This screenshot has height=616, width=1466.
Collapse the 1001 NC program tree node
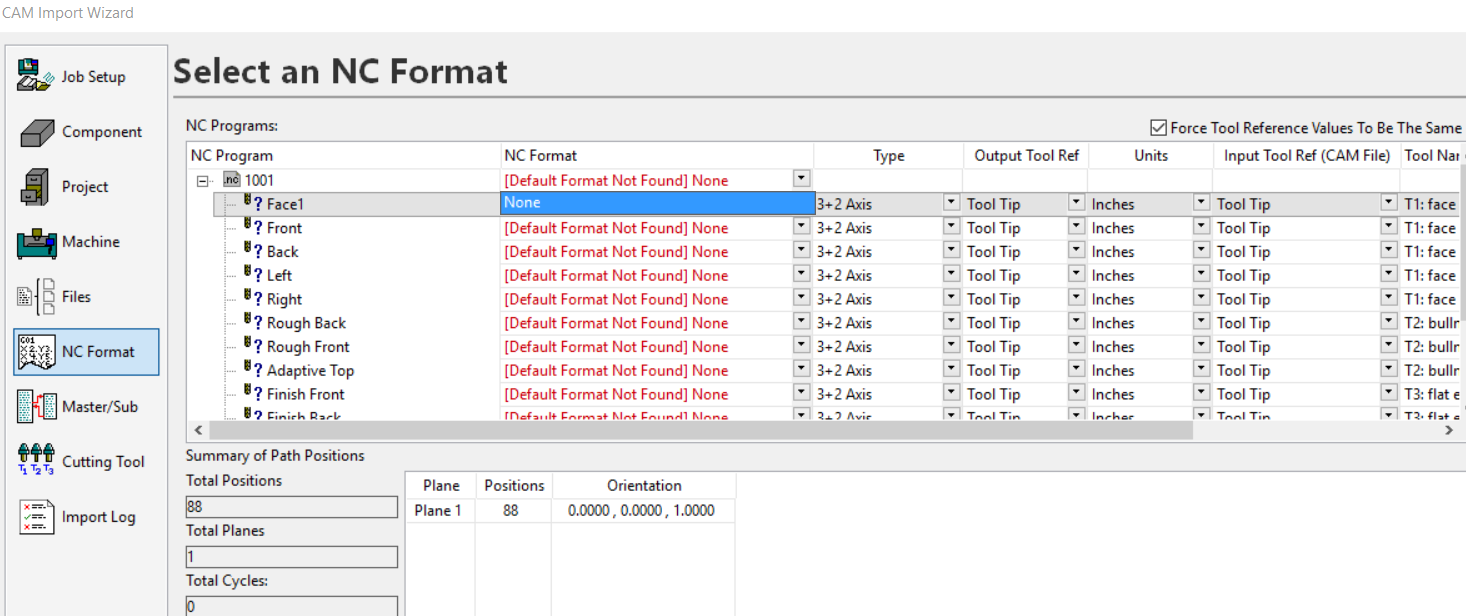203,181
